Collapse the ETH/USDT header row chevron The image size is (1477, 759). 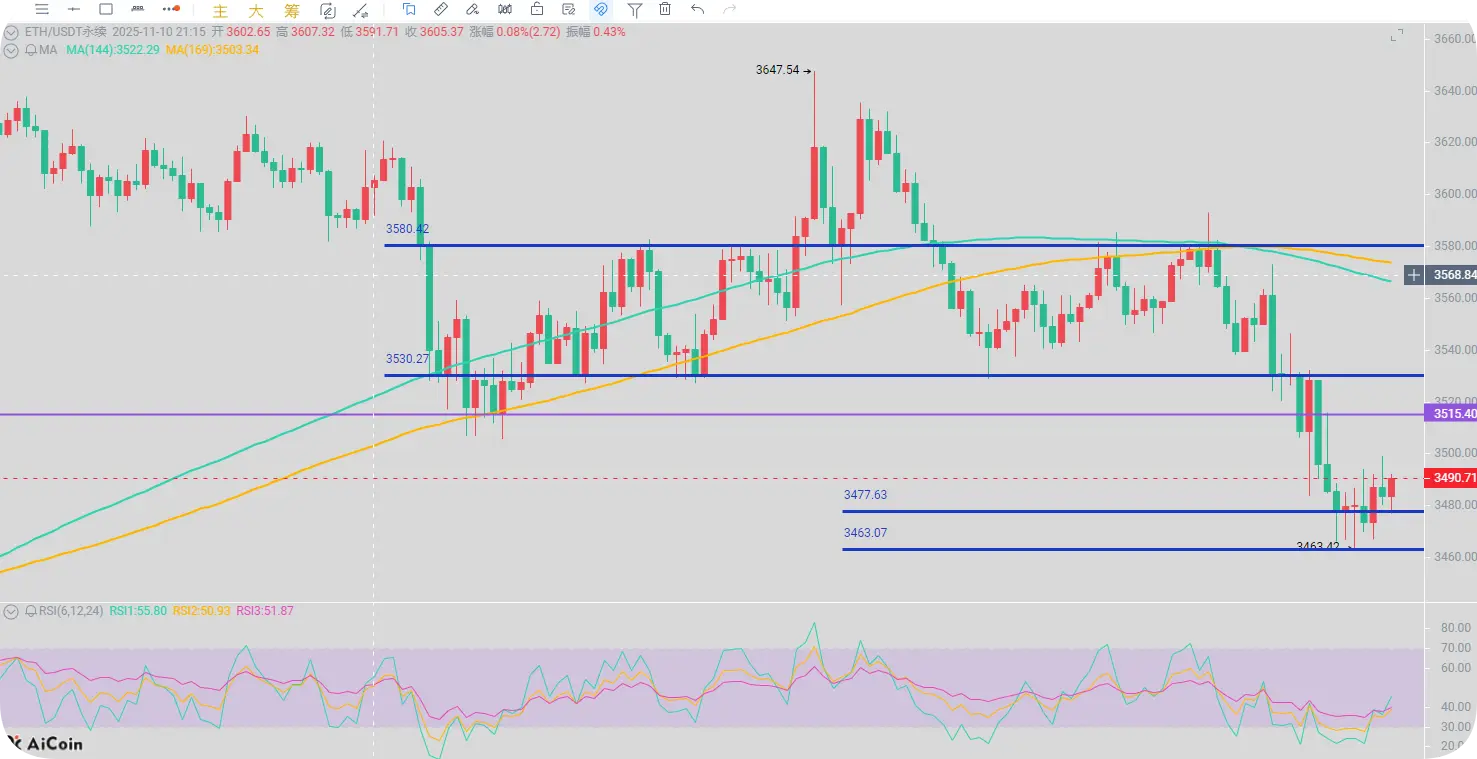click(11, 32)
